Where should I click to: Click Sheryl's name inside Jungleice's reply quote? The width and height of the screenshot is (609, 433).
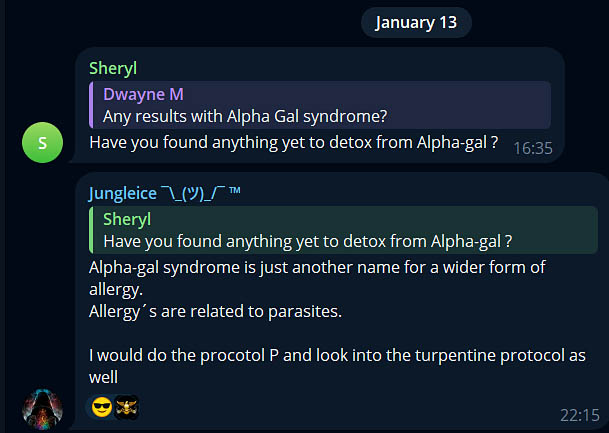127,220
